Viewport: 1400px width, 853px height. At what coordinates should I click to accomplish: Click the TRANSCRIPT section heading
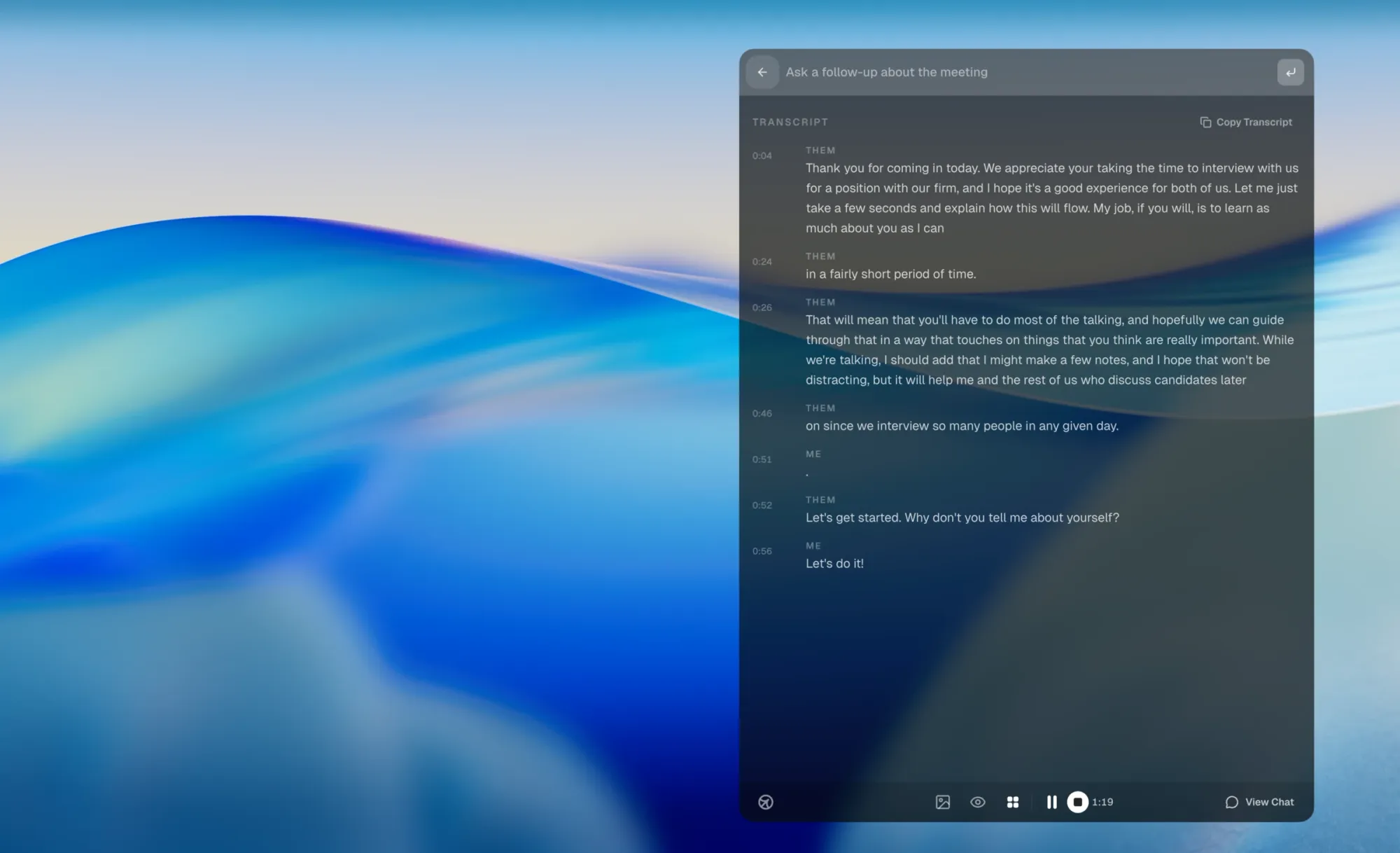(x=790, y=122)
